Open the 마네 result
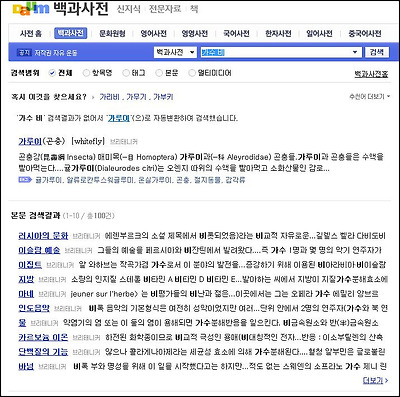Image resolution: width=400 pixels, height=397 pixels. pos(26,294)
